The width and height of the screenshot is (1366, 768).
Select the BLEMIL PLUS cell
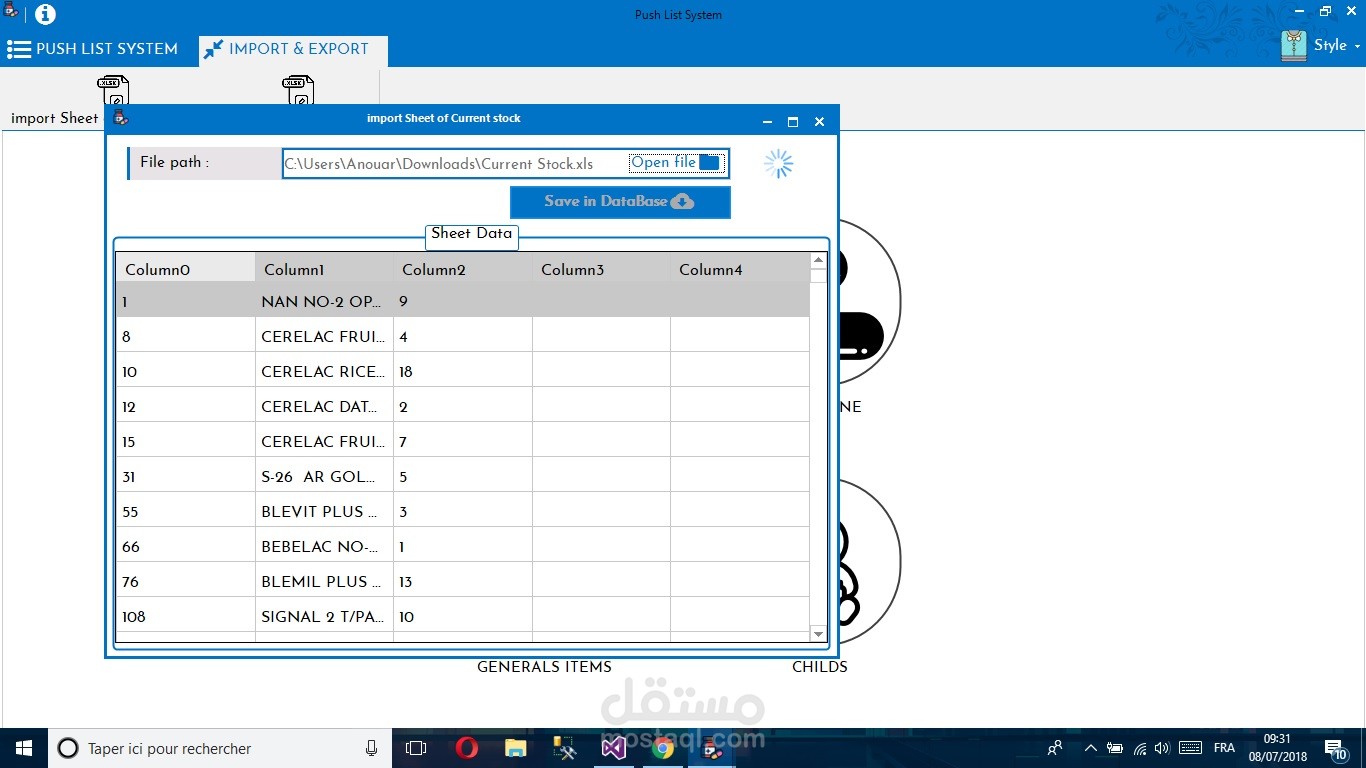(325, 582)
